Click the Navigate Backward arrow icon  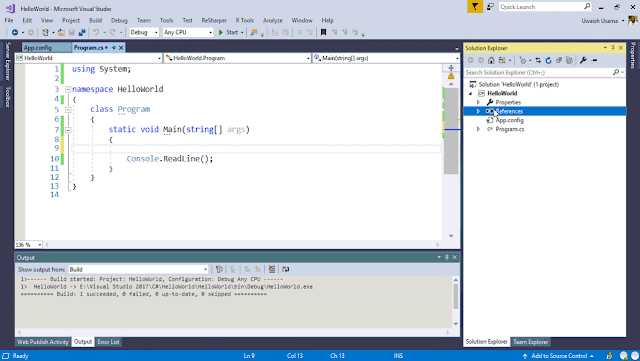pos(15,32)
